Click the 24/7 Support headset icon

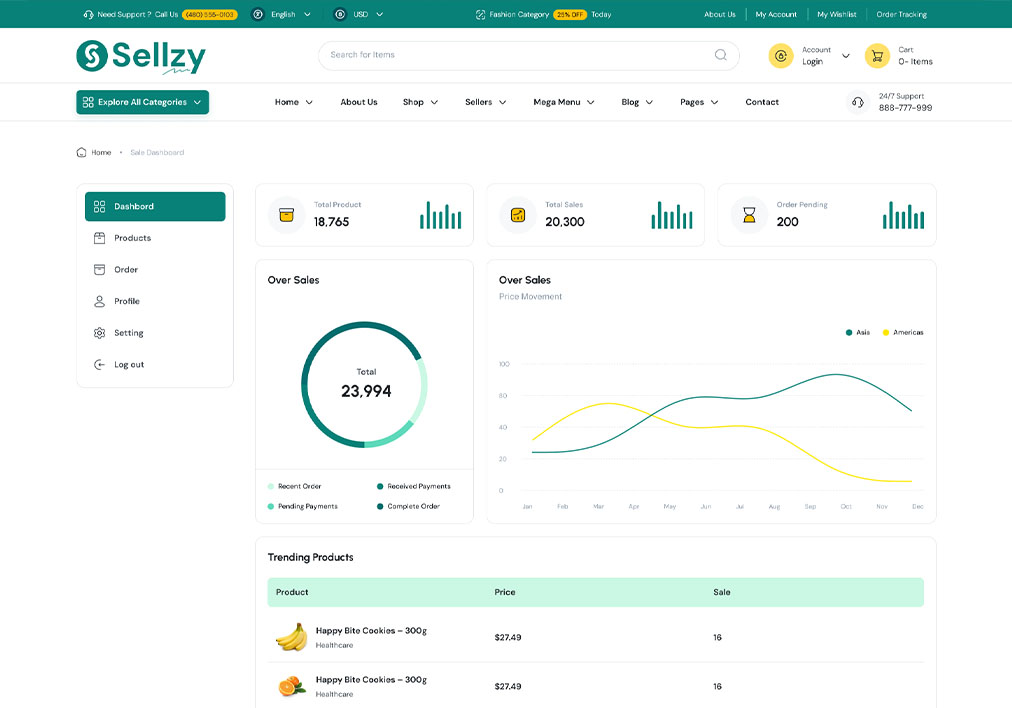pos(857,102)
